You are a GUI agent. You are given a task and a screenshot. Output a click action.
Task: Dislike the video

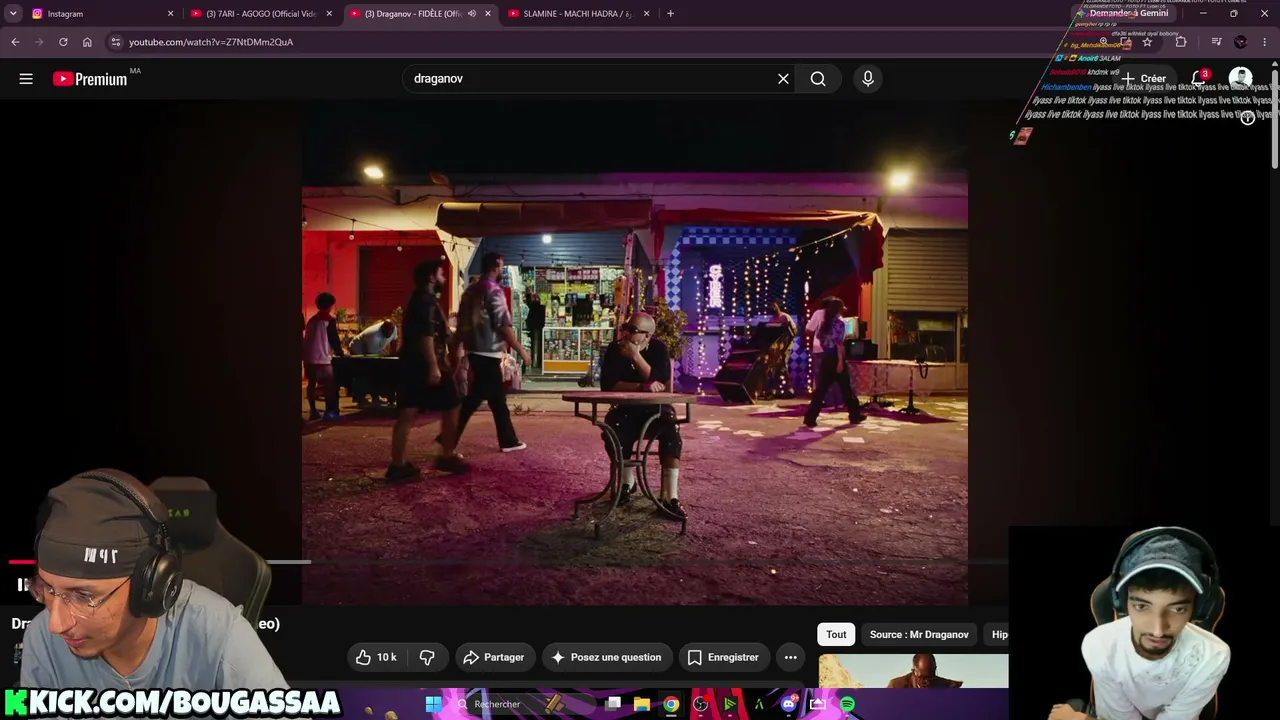pyautogui.click(x=427, y=657)
